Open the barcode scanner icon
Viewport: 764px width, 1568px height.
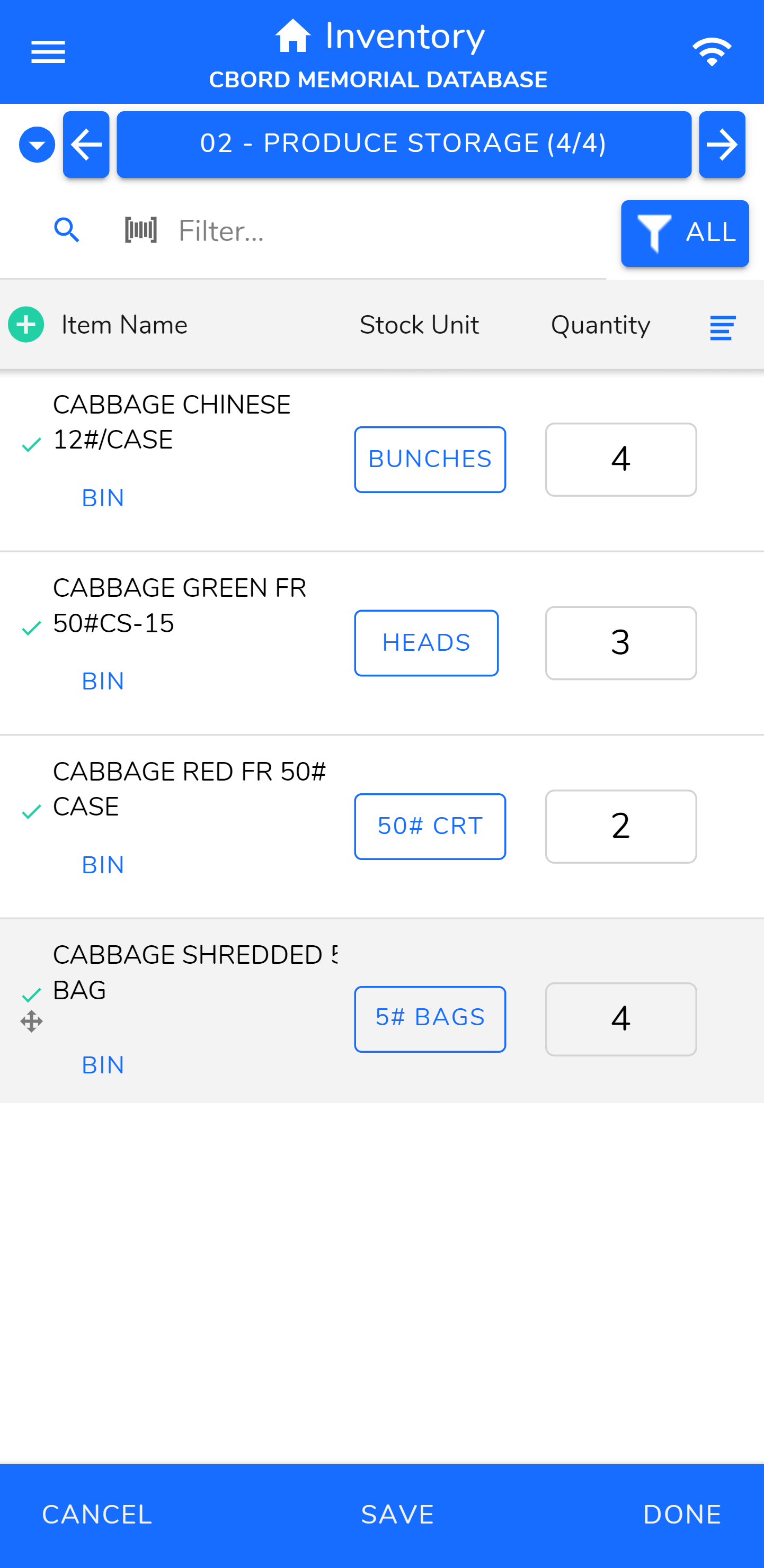(140, 230)
